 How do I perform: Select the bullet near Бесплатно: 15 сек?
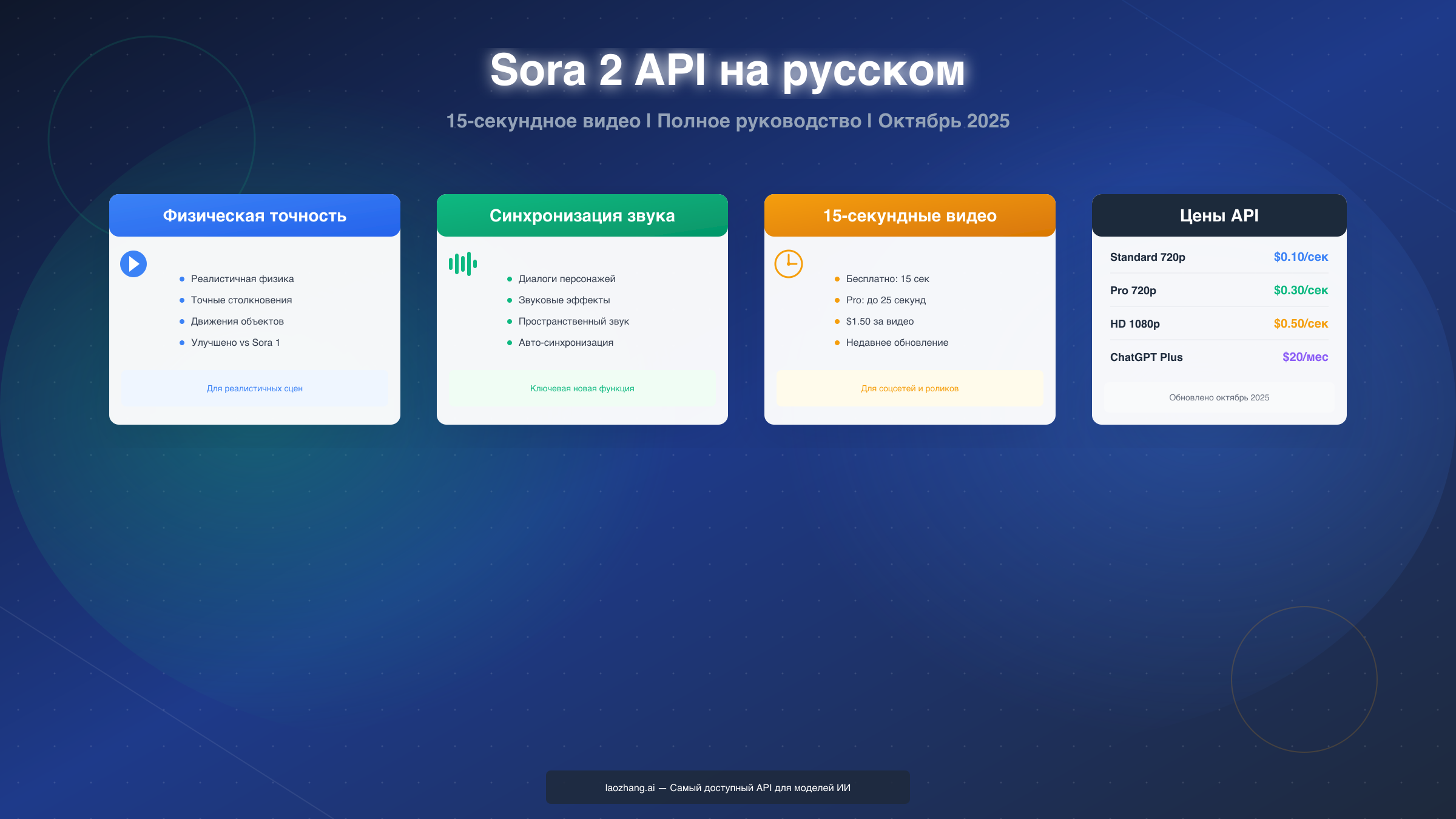point(838,279)
